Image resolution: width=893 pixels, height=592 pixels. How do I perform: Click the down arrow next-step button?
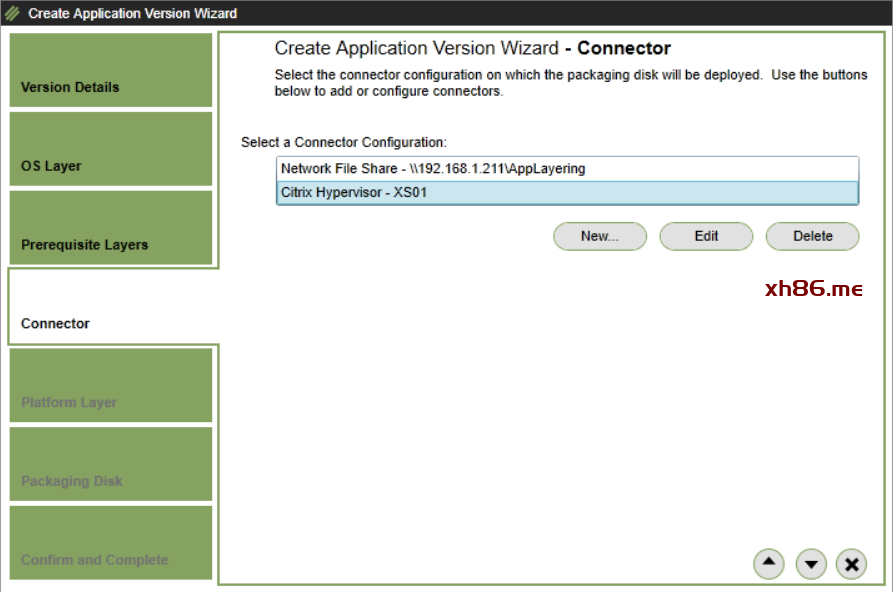click(x=811, y=565)
